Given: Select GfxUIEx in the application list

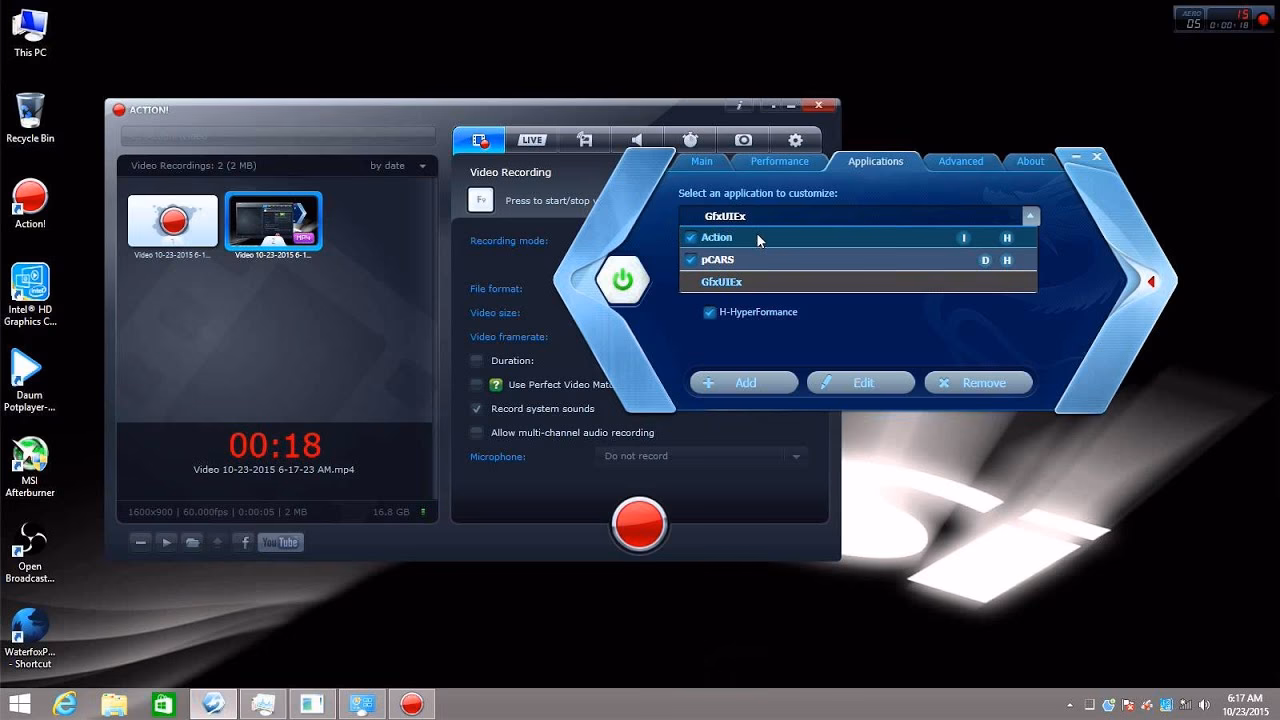Looking at the screenshot, I should 858,282.
